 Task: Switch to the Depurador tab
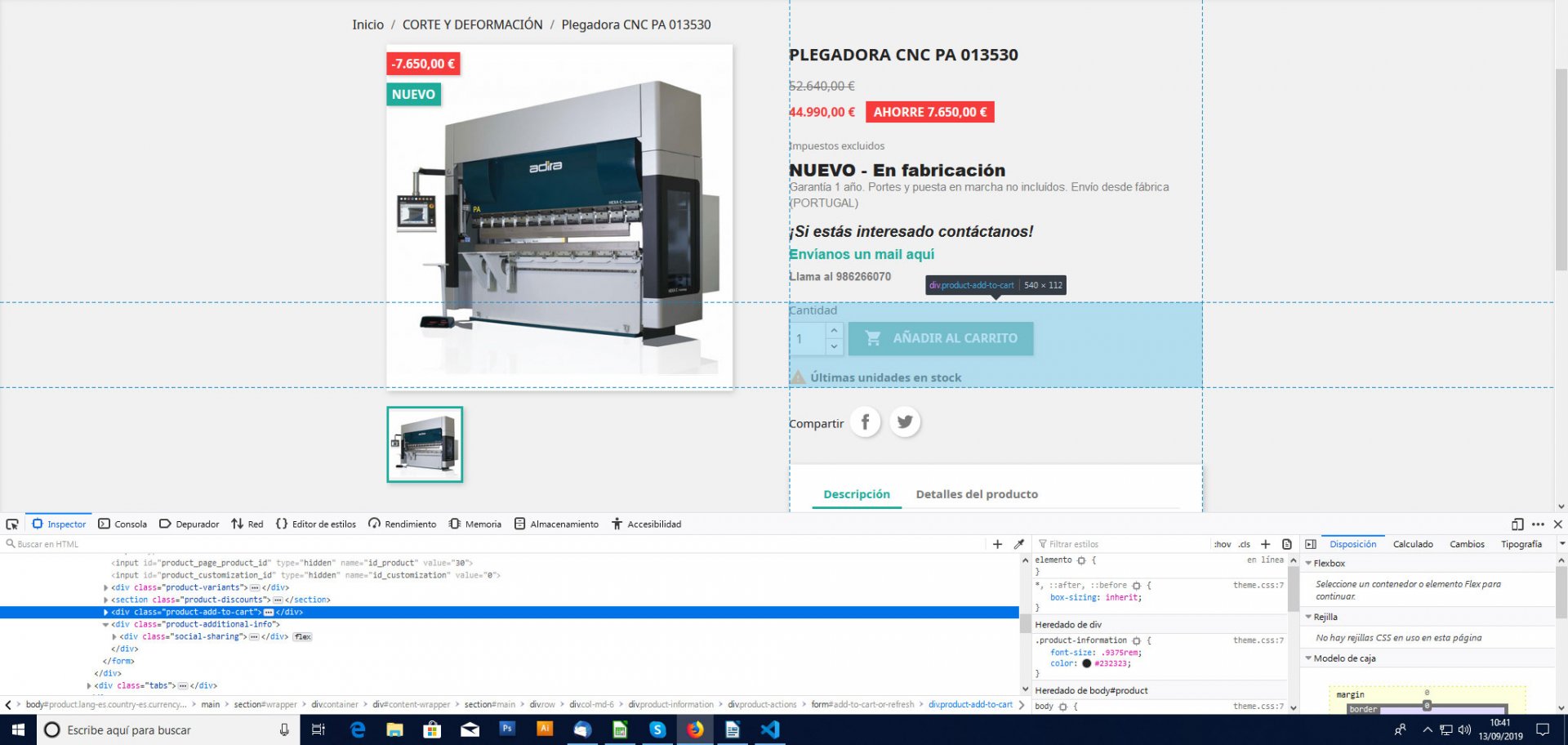coord(189,524)
